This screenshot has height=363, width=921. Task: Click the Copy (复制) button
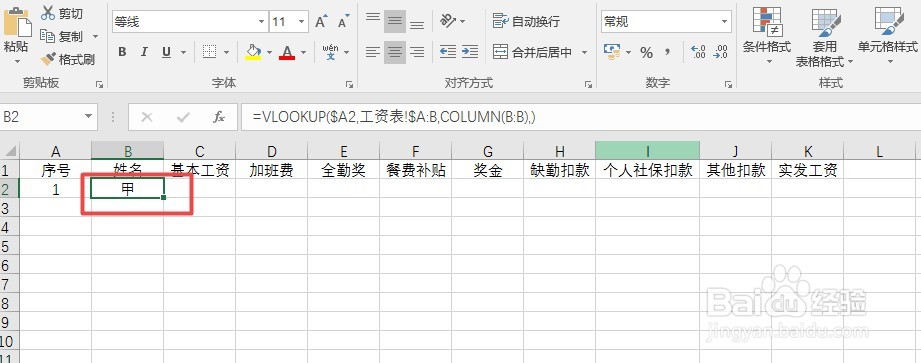[x=62, y=36]
